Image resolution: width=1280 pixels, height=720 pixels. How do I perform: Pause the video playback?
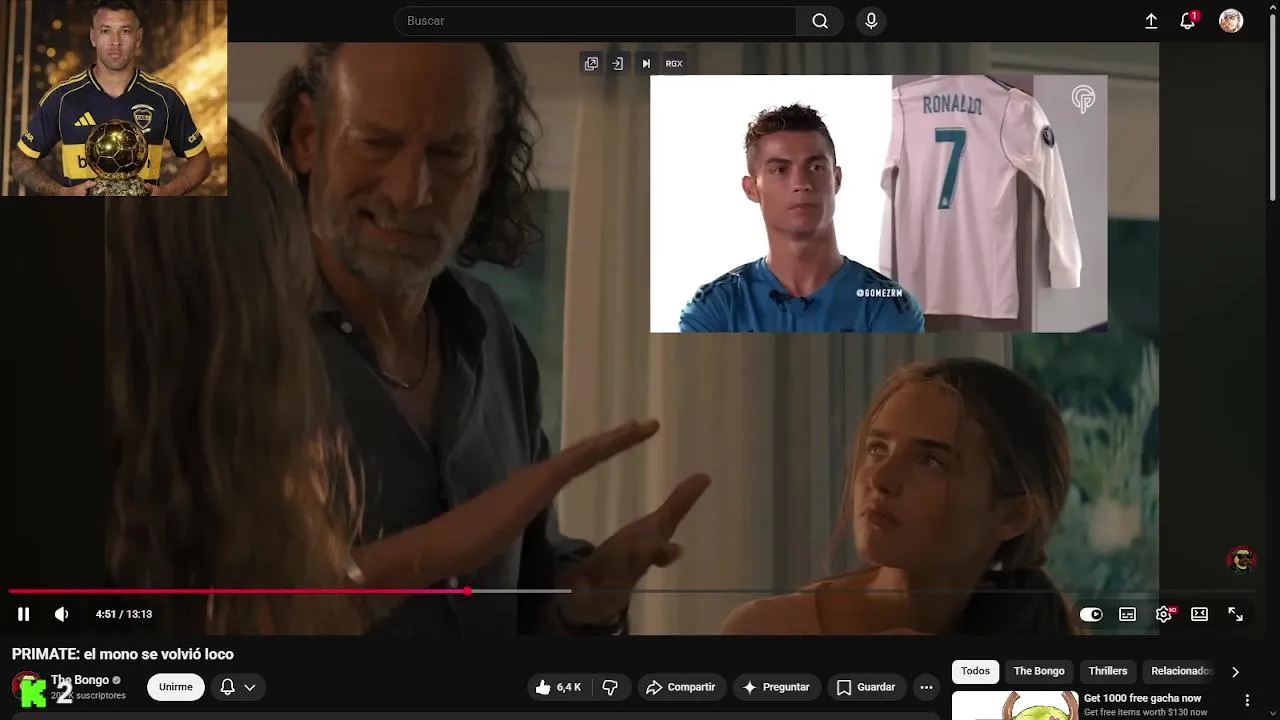tap(24, 614)
